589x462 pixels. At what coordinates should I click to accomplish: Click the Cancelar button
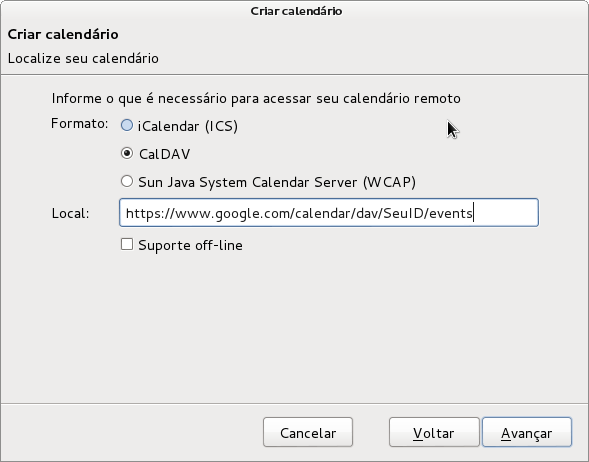[308, 432]
